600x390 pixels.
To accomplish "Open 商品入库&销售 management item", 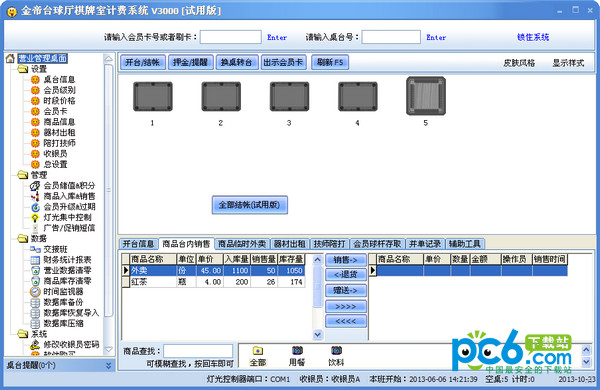I will pyautogui.click(x=69, y=196).
